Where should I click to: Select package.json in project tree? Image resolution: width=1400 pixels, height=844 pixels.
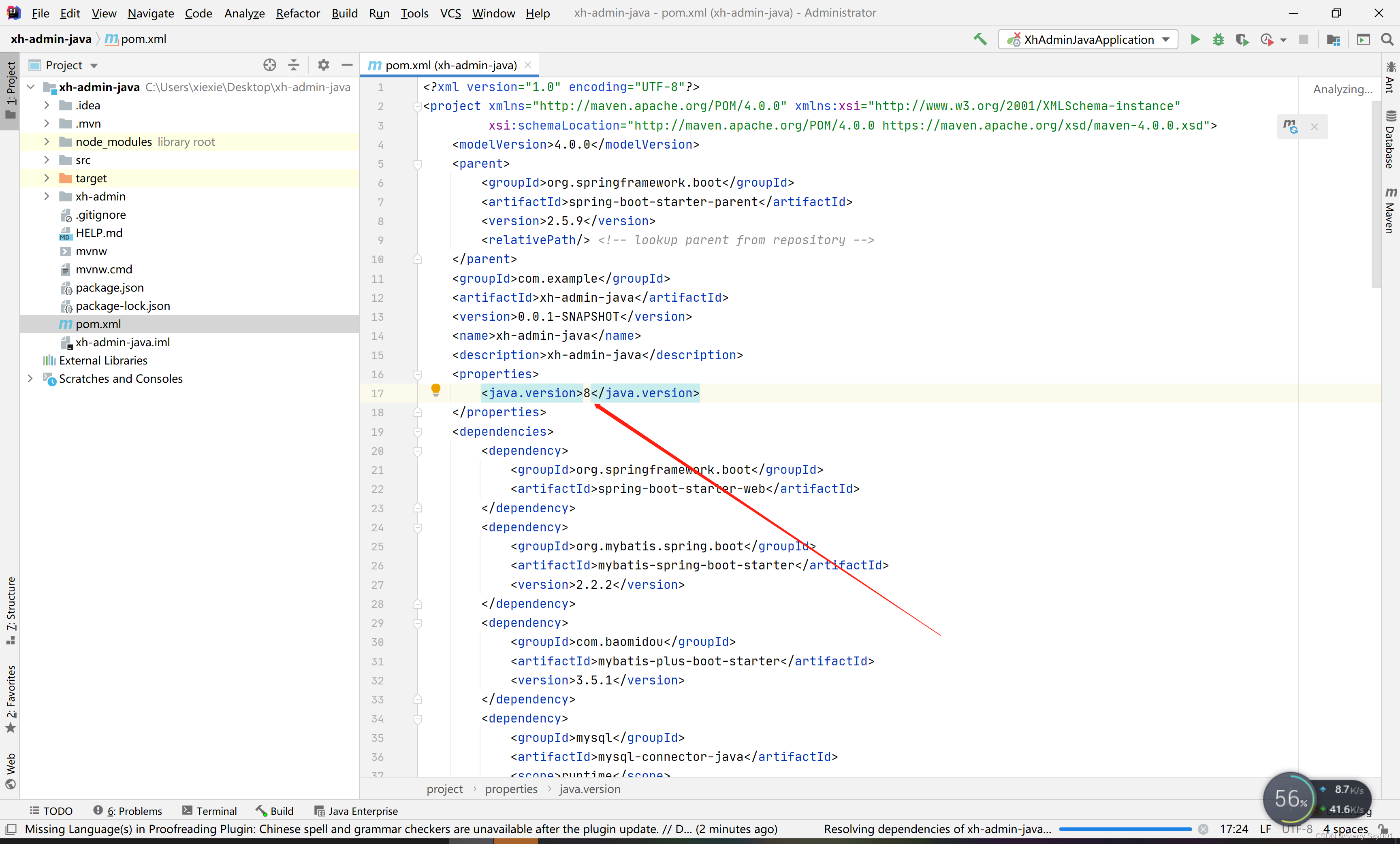tap(110, 288)
